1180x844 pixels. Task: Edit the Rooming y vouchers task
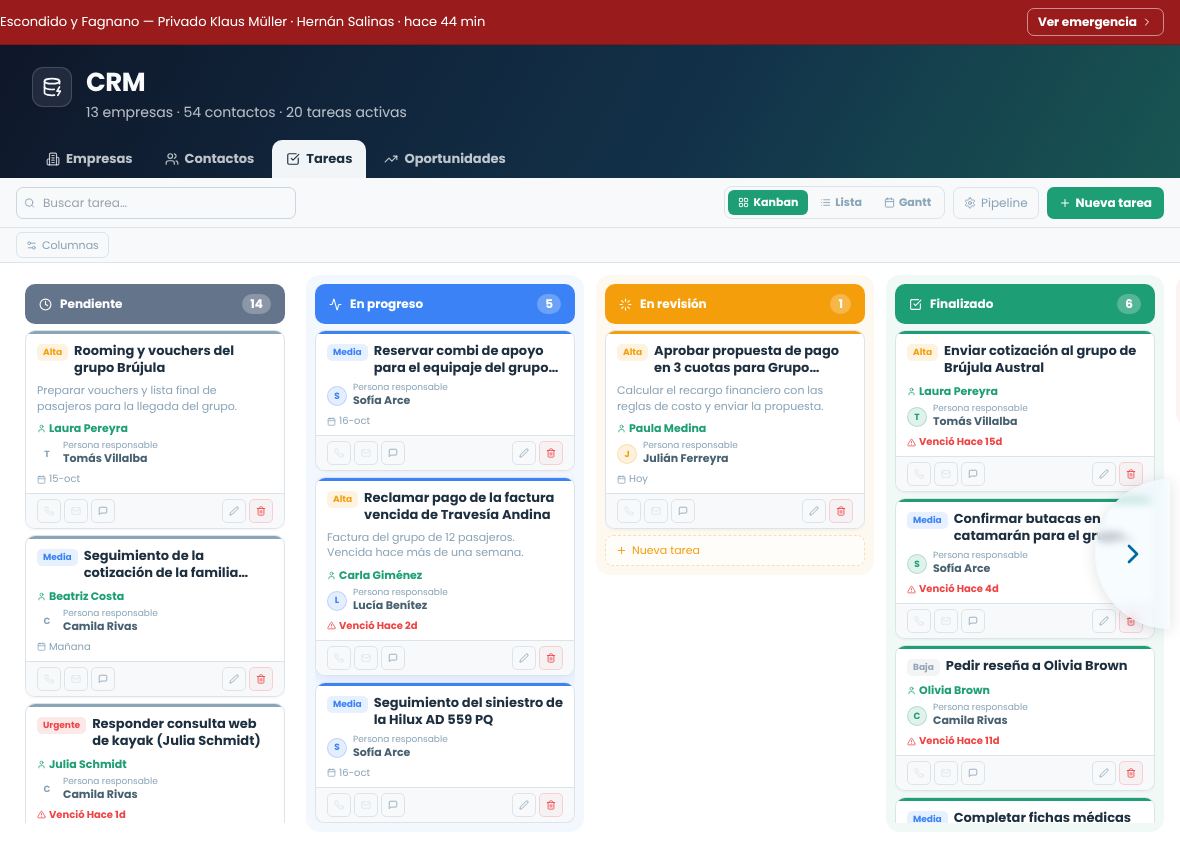click(x=234, y=511)
